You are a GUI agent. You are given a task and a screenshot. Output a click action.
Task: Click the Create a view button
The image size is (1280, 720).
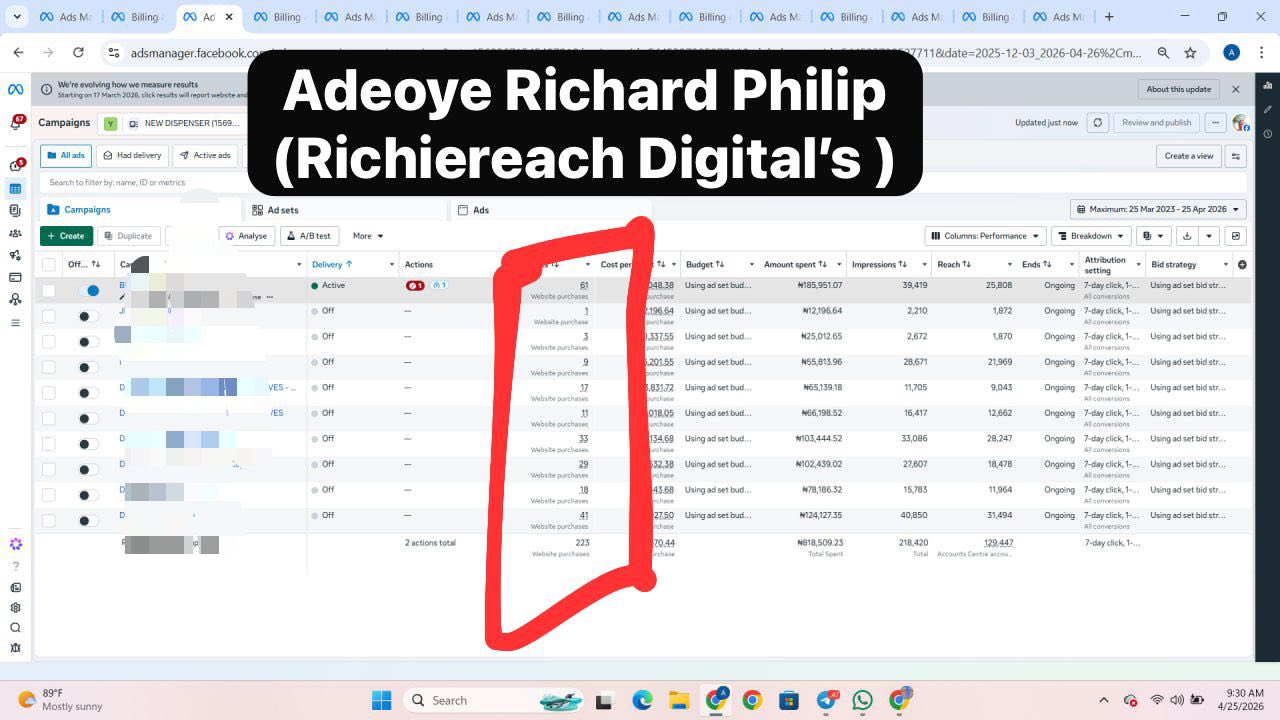pyautogui.click(x=1189, y=156)
